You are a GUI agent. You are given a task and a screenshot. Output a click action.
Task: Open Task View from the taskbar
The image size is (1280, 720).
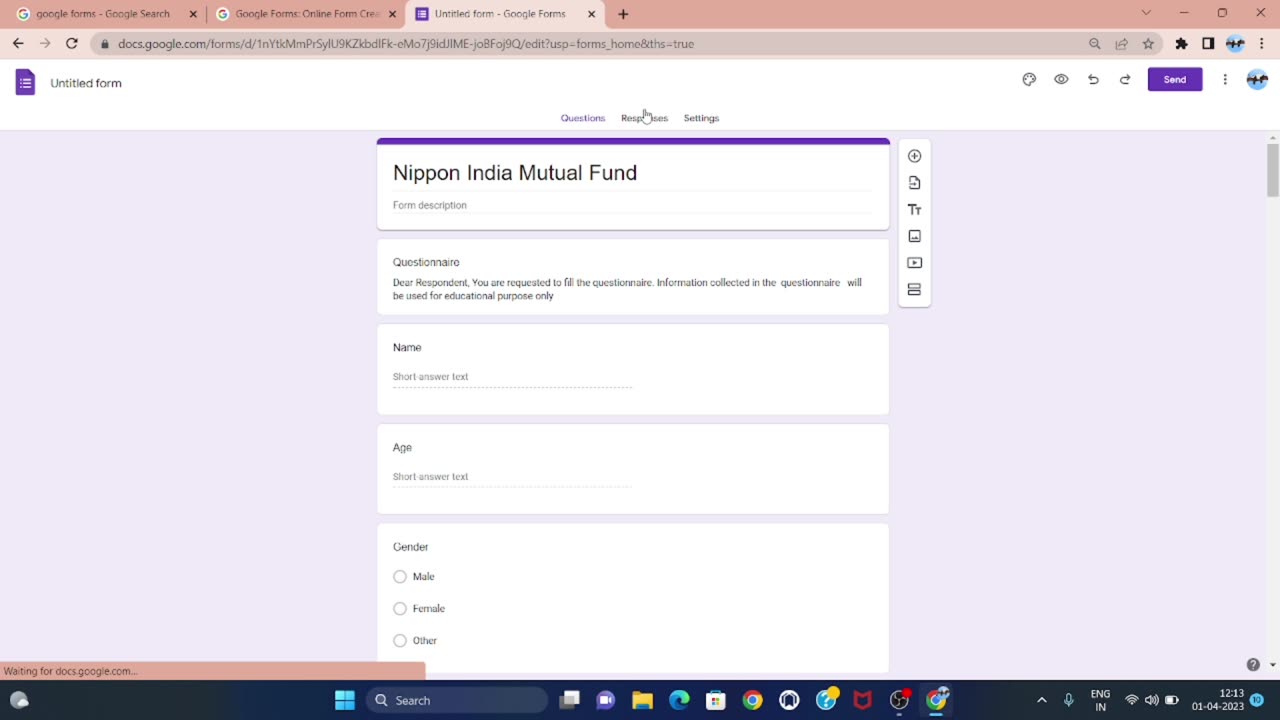[x=569, y=700]
